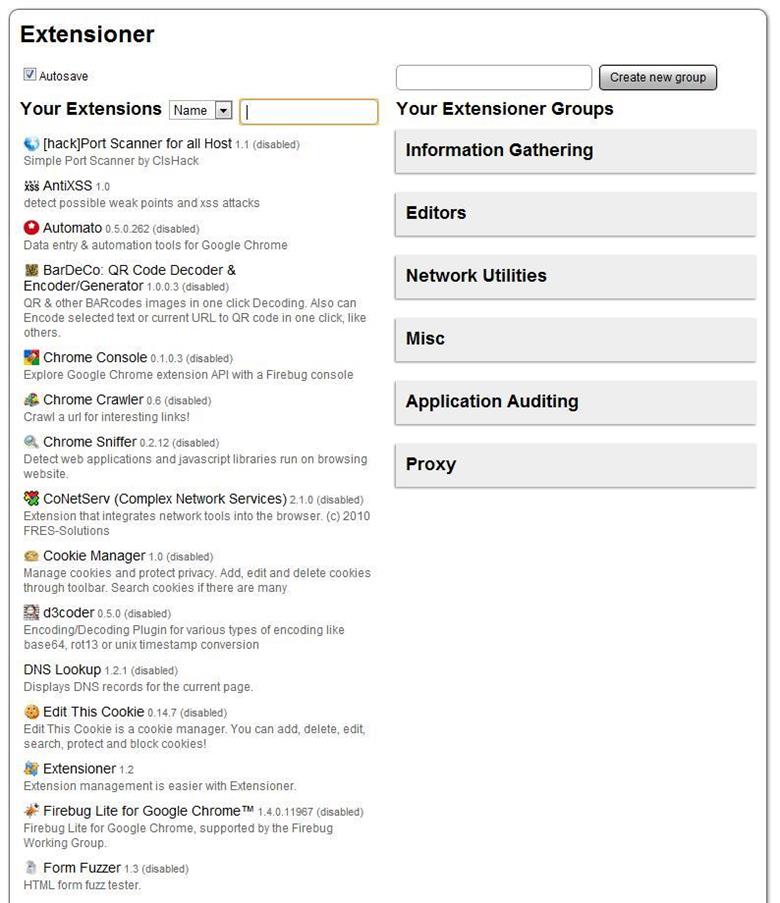The image size is (780, 903).
Task: Click the Edit This Cookie icon
Action: (31, 712)
